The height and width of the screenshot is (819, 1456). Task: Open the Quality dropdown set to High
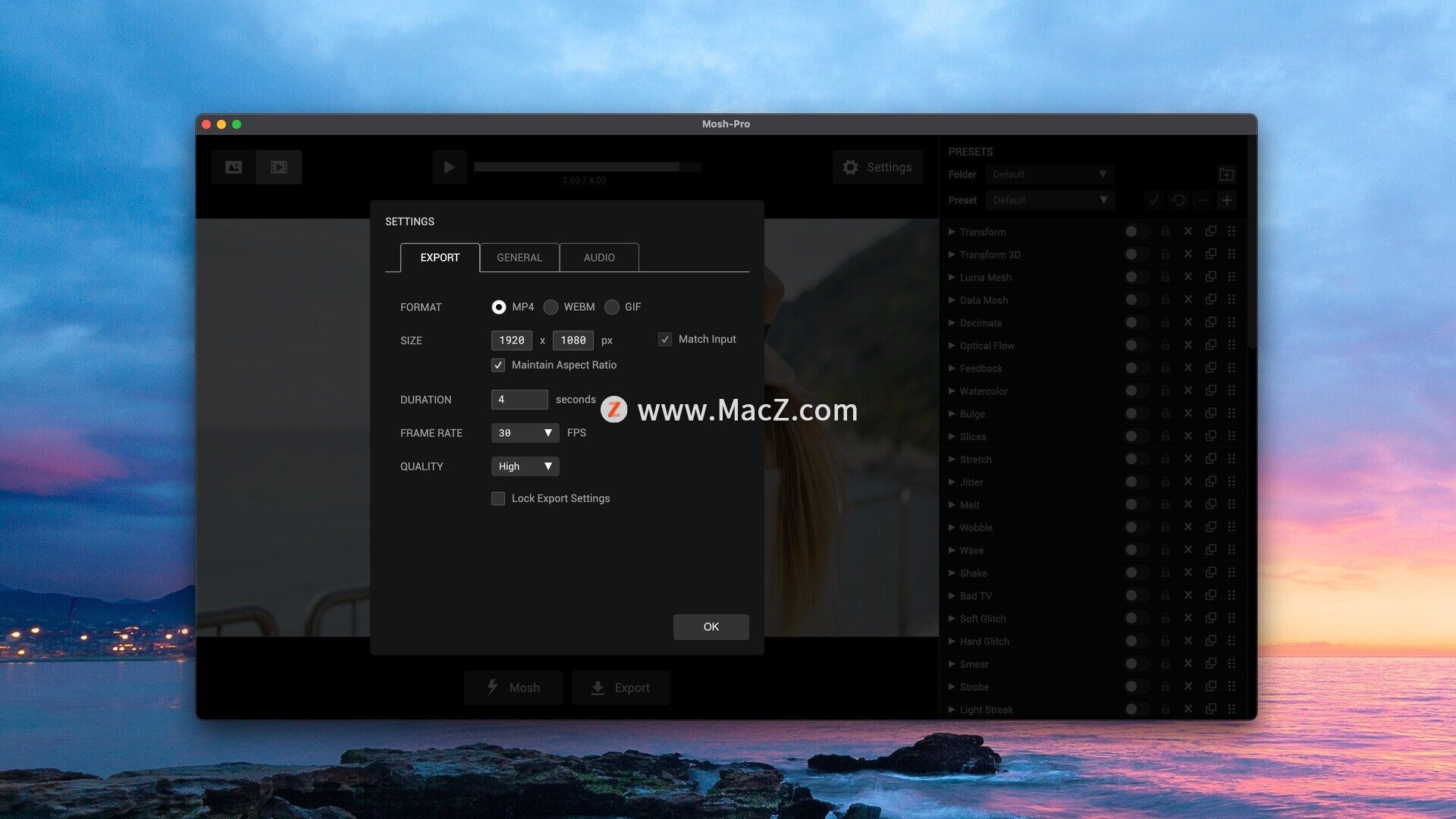pos(525,466)
